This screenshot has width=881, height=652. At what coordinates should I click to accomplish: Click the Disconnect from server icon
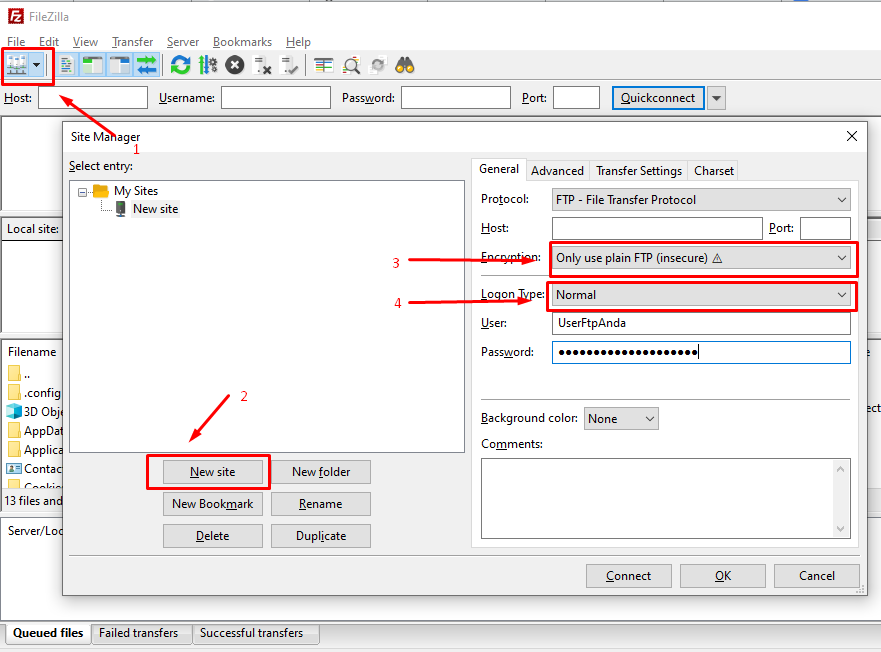coord(262,65)
